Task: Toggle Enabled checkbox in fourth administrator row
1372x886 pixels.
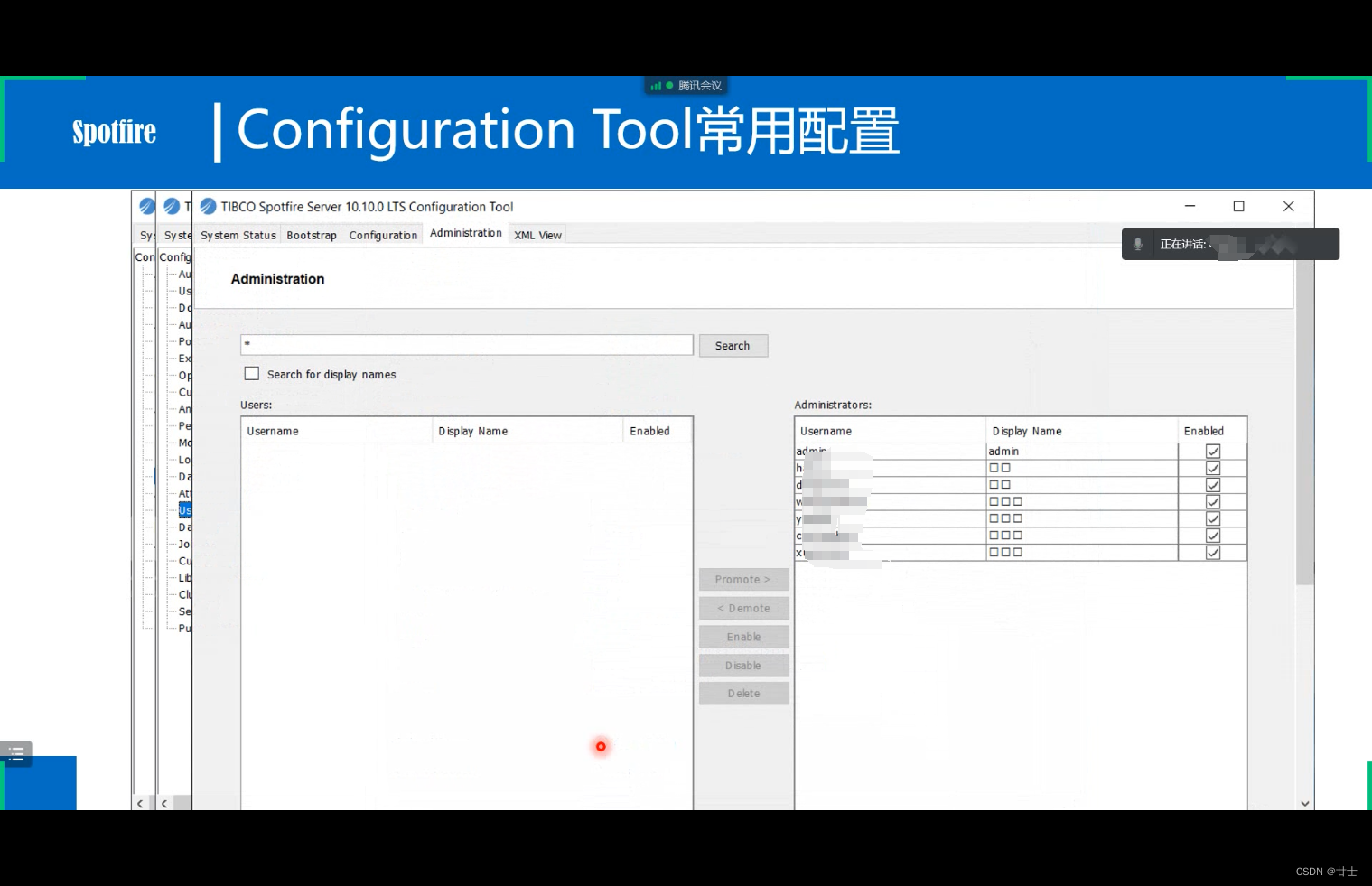Action: 1213,502
